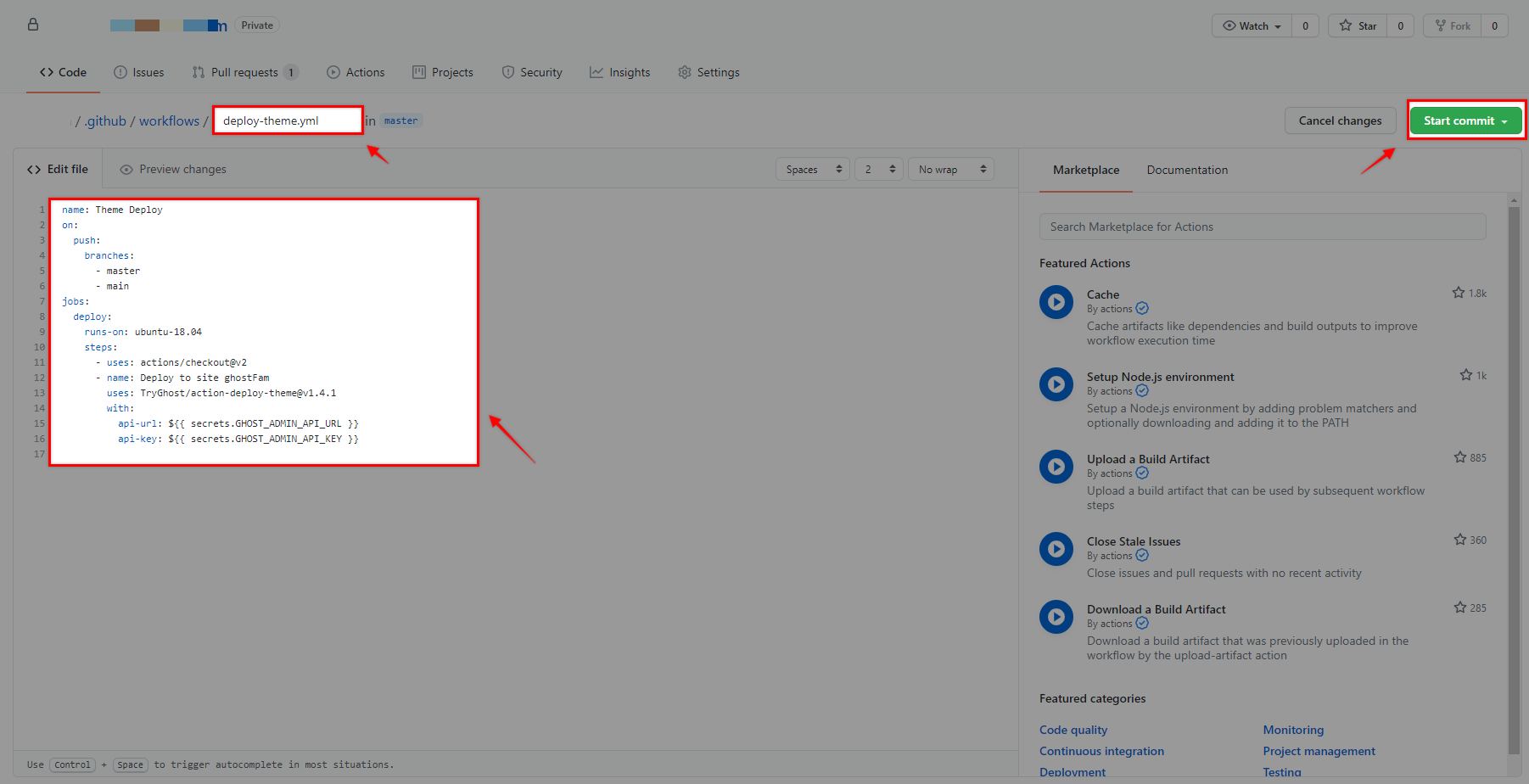Open the Actions tab
Screen dimensions: 1529x784
click(356, 72)
